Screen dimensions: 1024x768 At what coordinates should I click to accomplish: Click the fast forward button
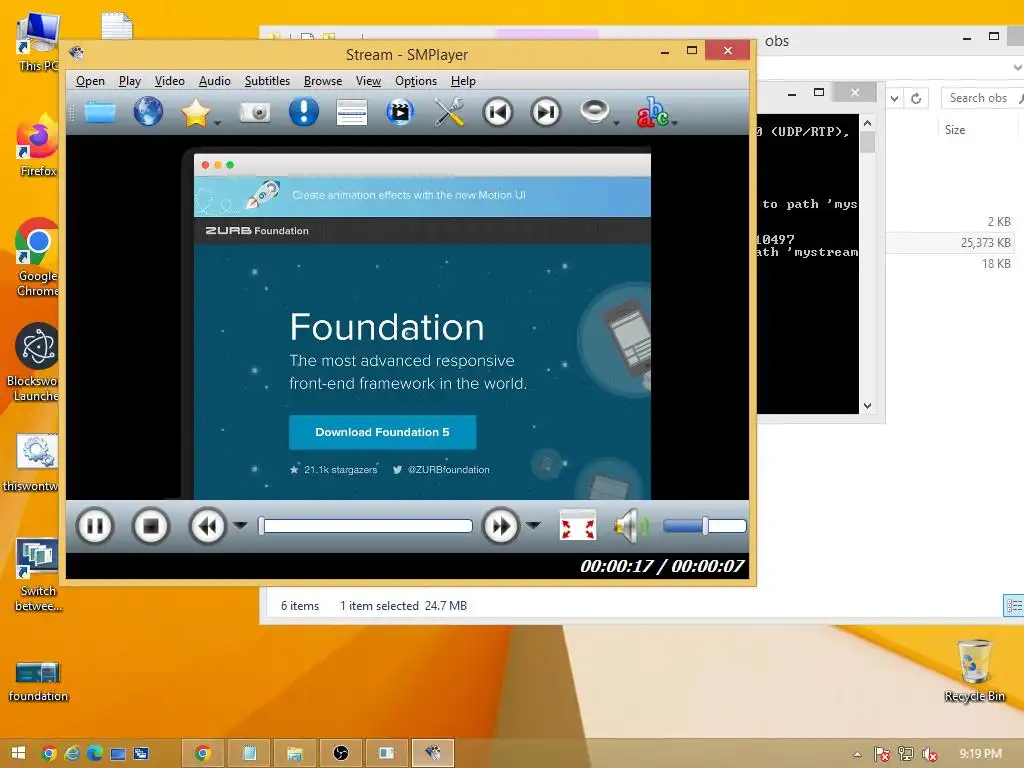point(501,526)
